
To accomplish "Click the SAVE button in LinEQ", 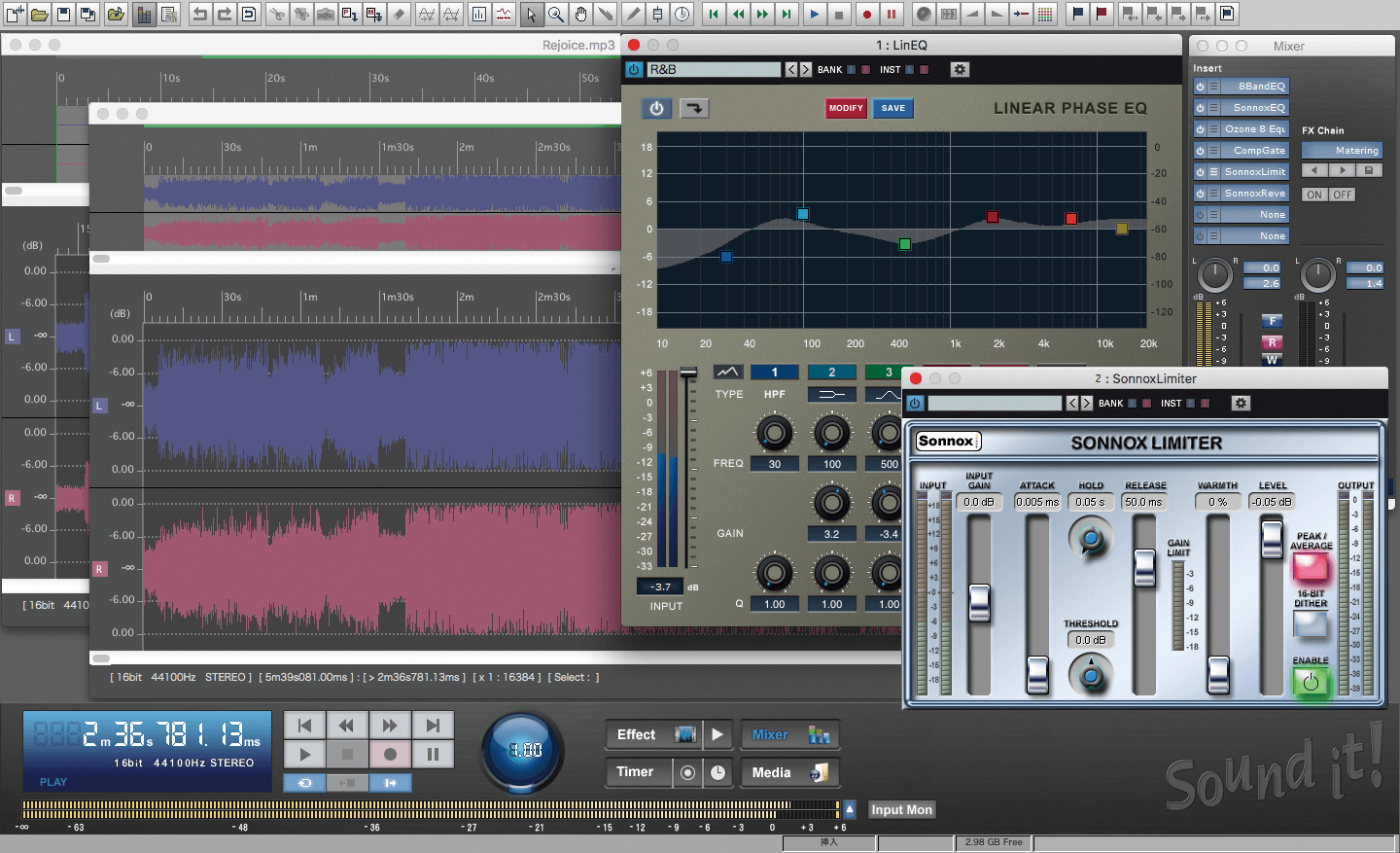I will 892,108.
